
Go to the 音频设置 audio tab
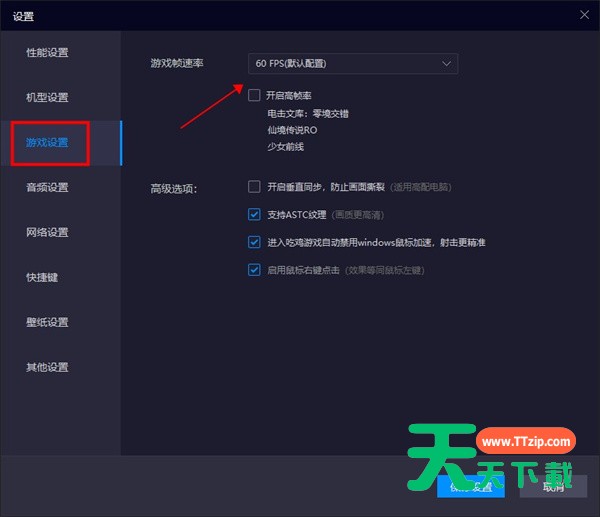[47, 187]
